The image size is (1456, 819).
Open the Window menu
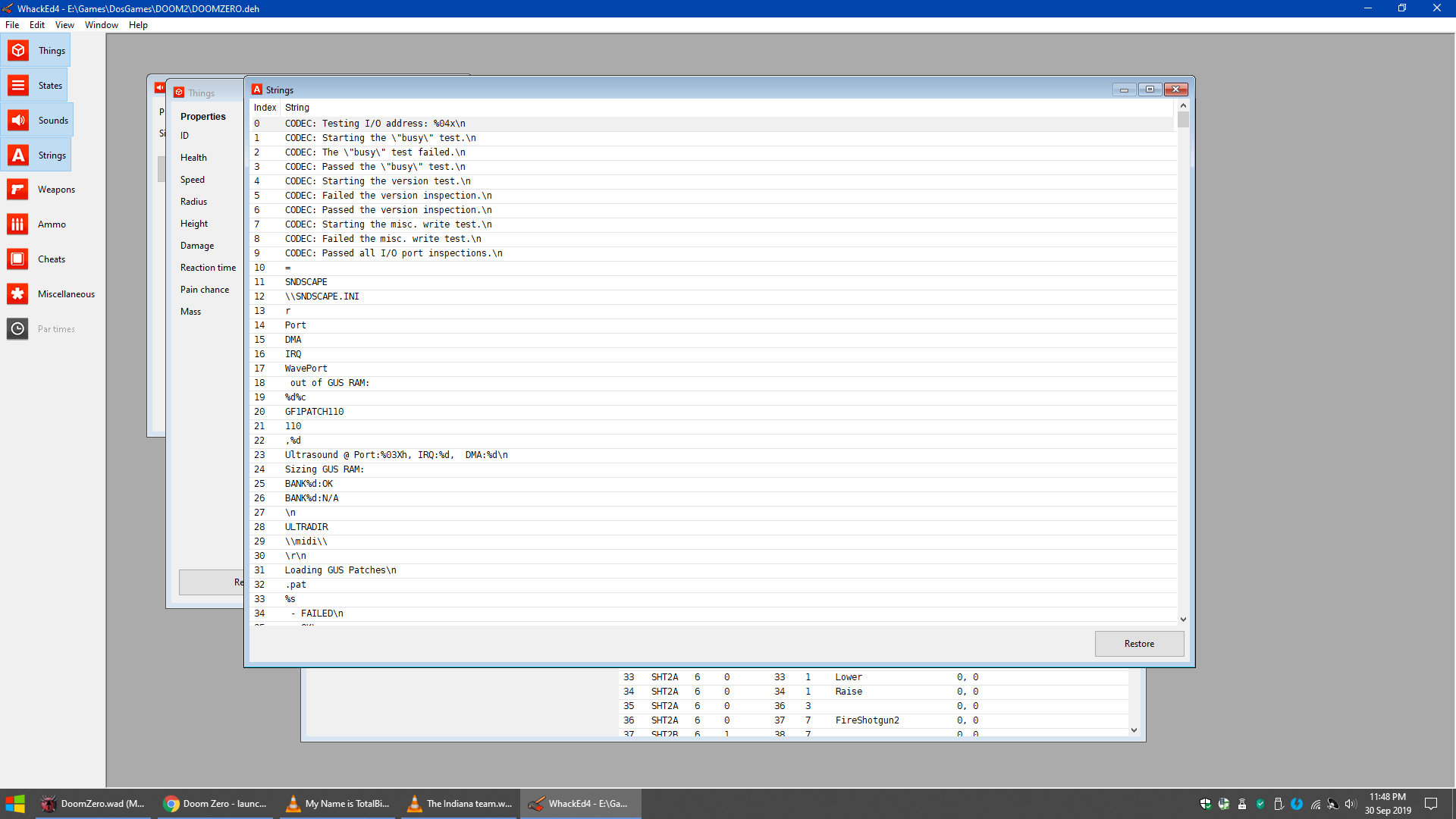click(x=102, y=25)
